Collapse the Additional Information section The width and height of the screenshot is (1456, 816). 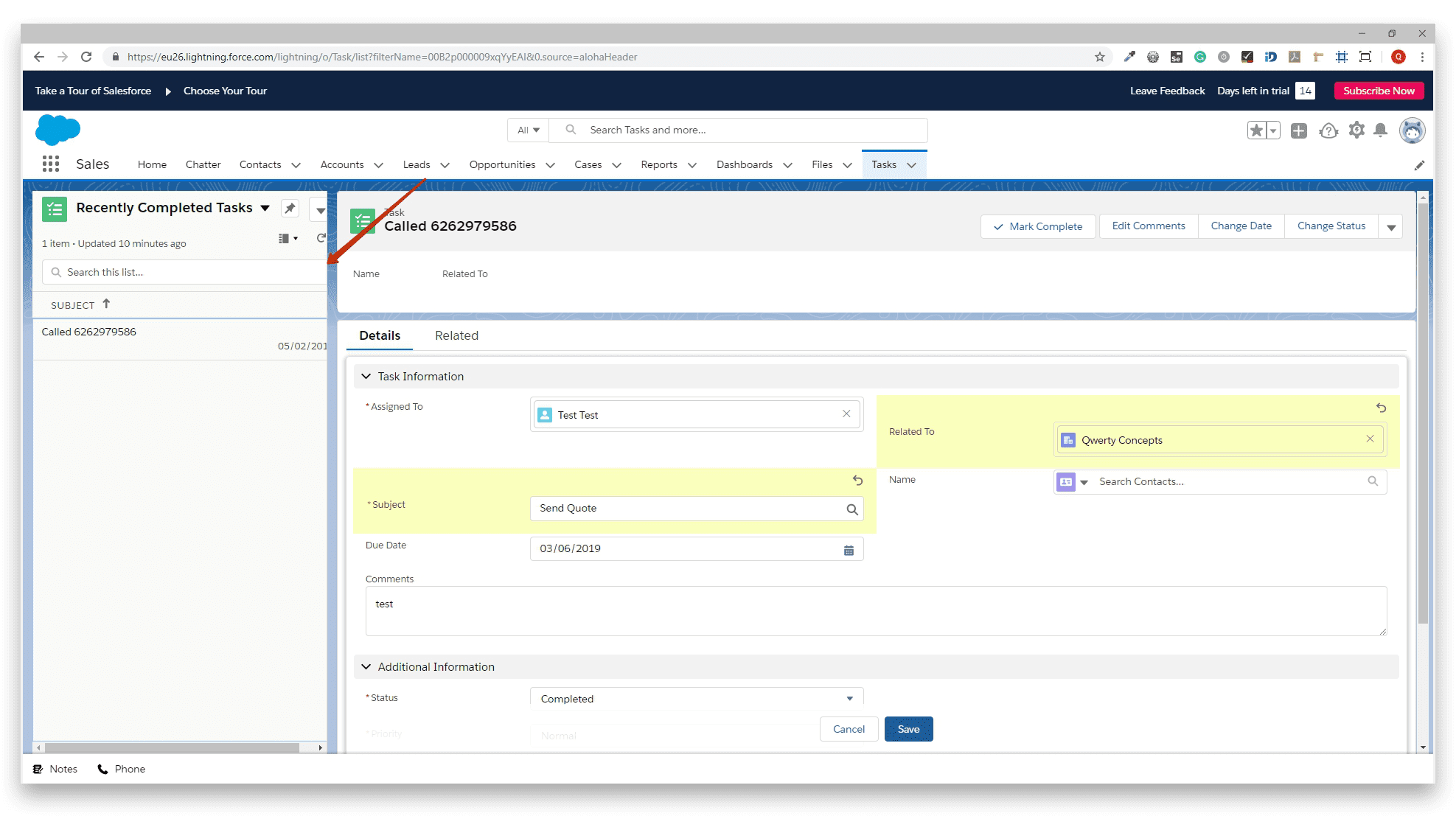(366, 667)
